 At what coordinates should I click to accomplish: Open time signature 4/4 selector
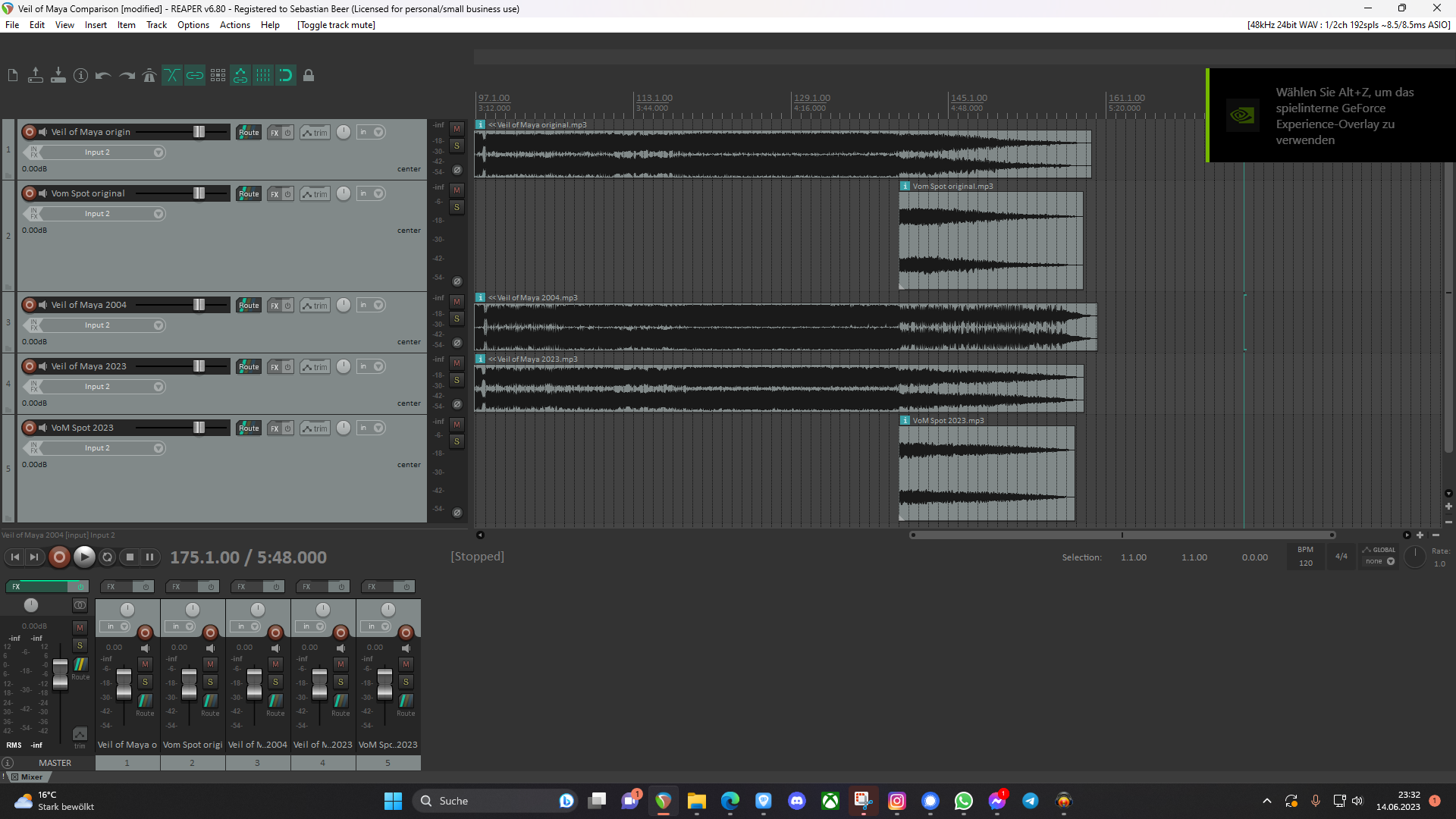tap(1341, 557)
